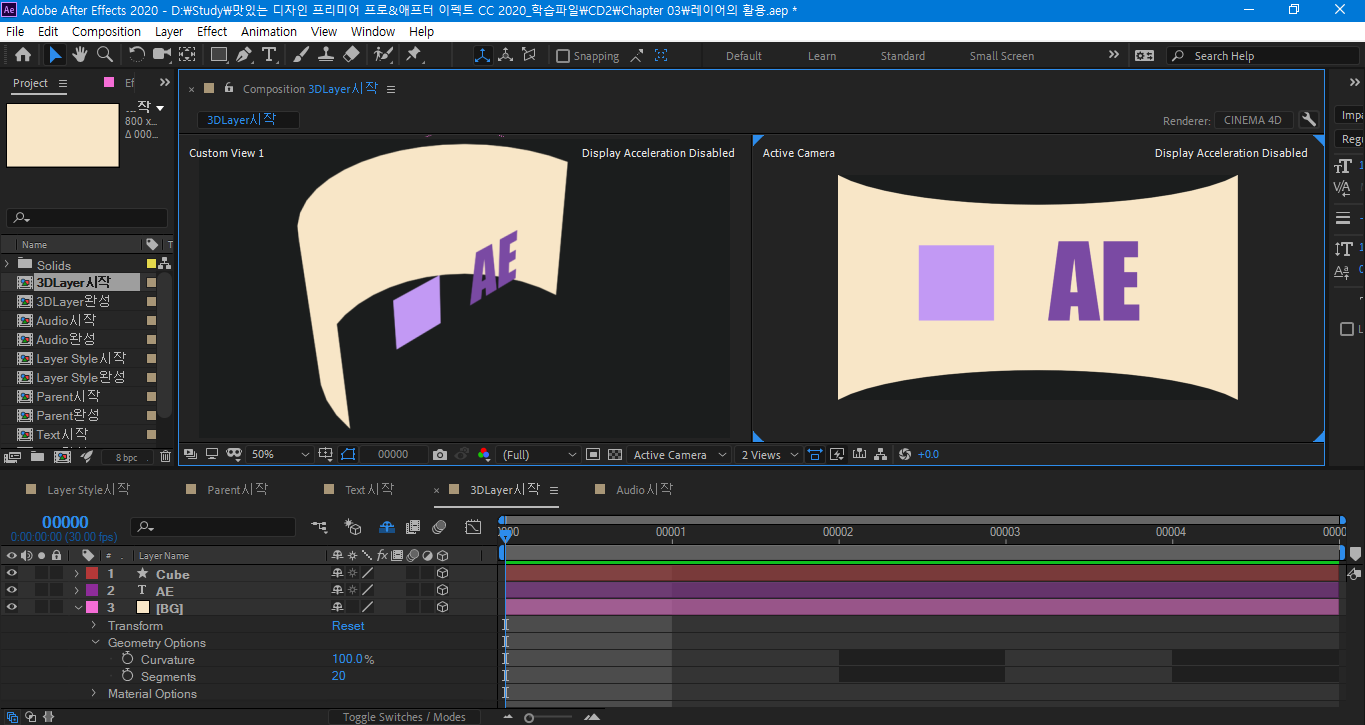Expand the Transform property group
This screenshot has width=1365, height=725.
[94, 625]
